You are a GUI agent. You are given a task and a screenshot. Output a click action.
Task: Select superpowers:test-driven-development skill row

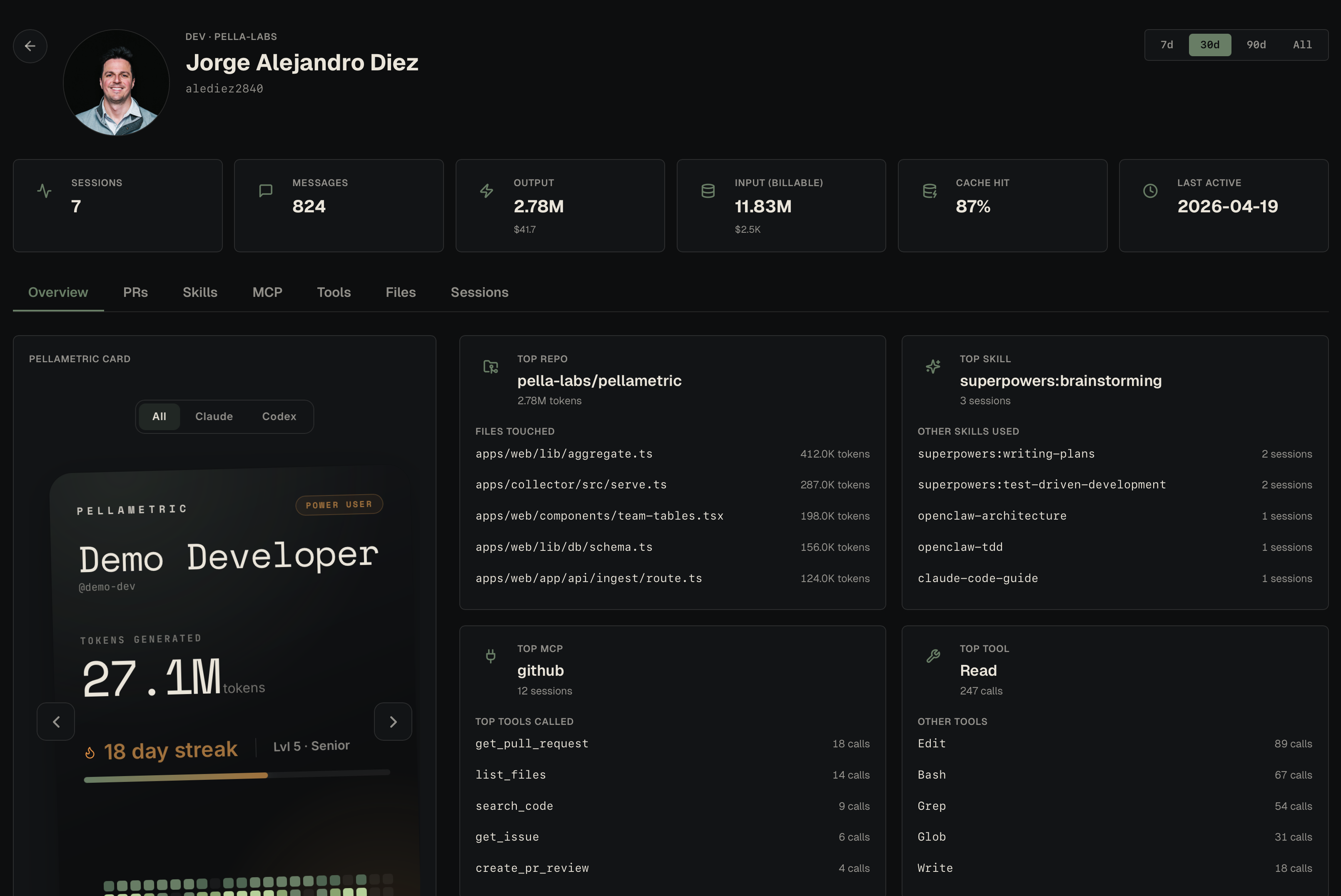coord(1114,485)
